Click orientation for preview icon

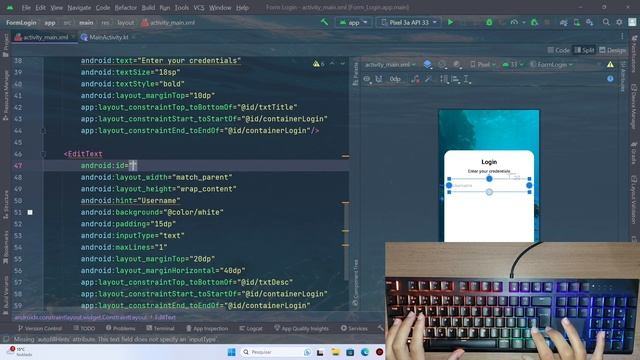pyautogui.click(x=442, y=64)
